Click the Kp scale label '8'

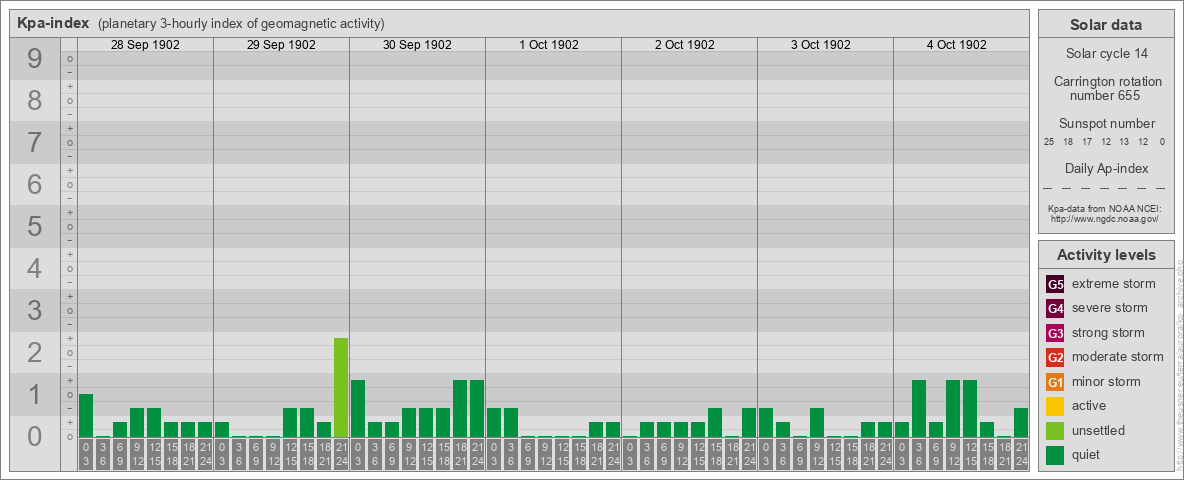pos(35,100)
